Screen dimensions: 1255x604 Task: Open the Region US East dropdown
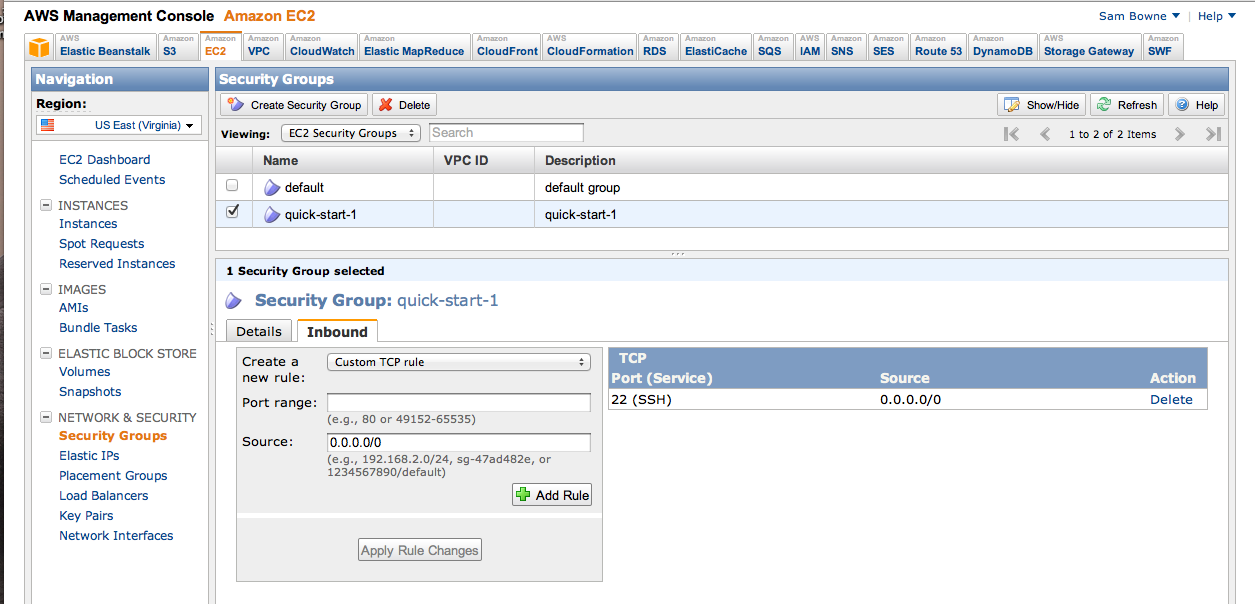(119, 126)
